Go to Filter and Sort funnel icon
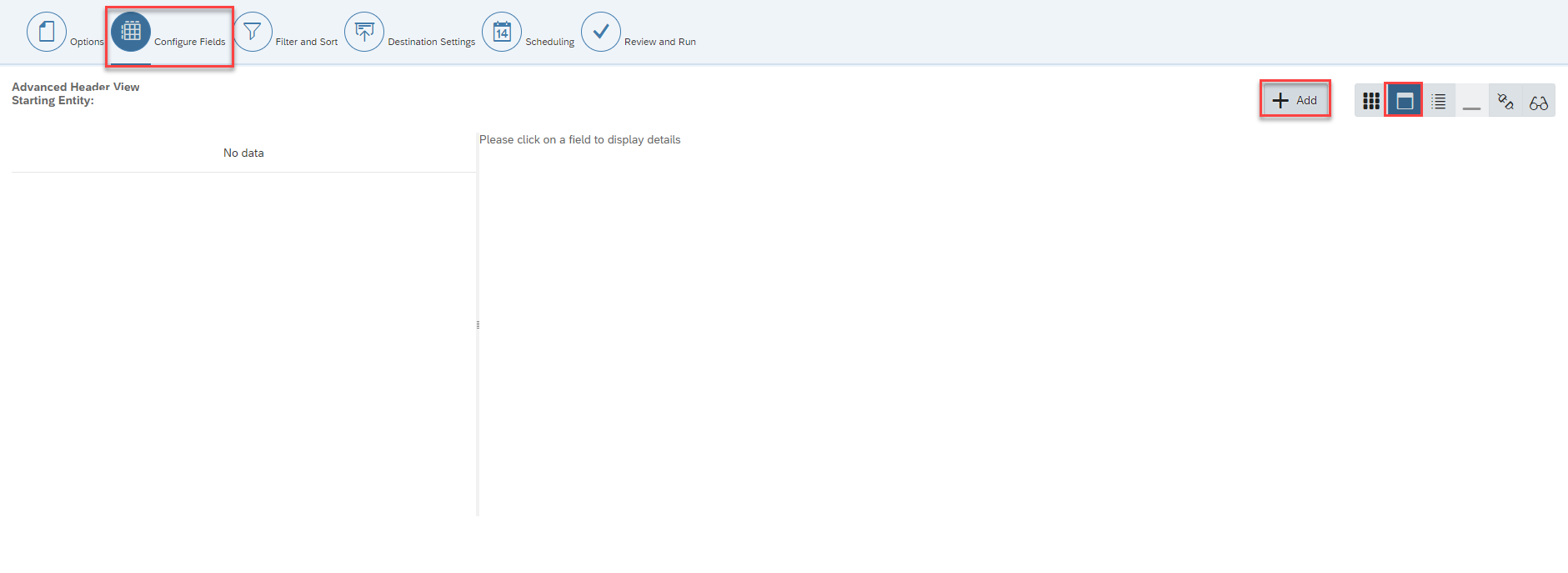 coord(253,32)
